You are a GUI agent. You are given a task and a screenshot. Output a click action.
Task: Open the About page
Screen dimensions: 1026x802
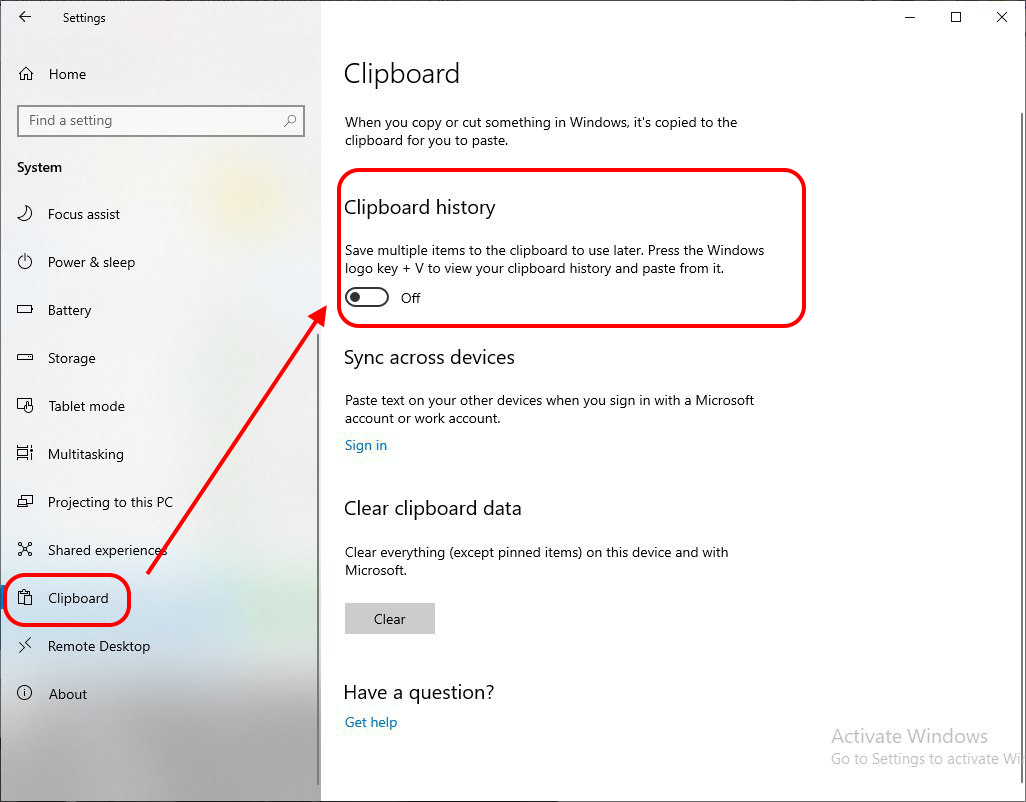[68, 694]
